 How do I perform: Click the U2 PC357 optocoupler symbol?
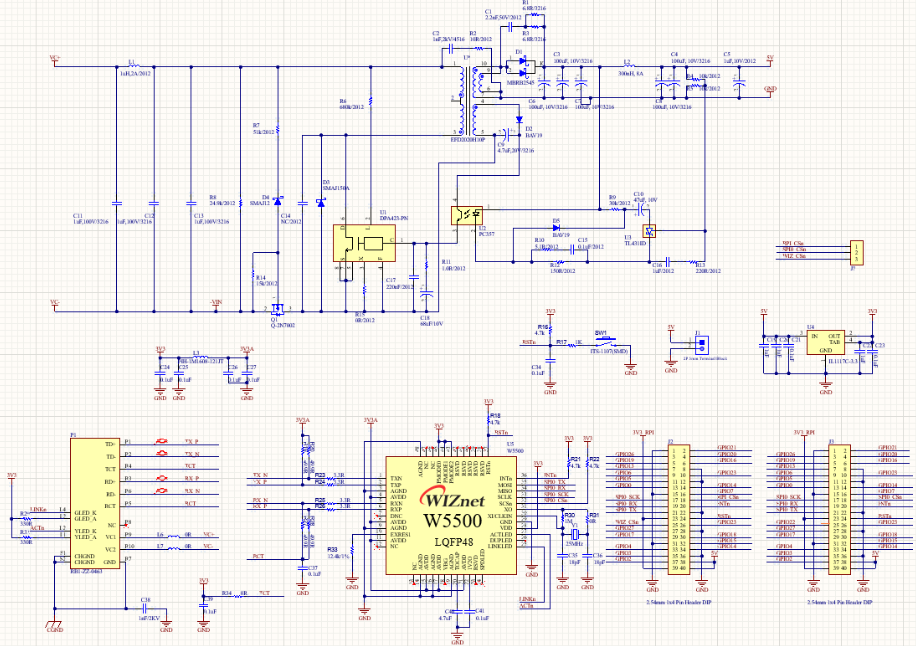coord(466,214)
